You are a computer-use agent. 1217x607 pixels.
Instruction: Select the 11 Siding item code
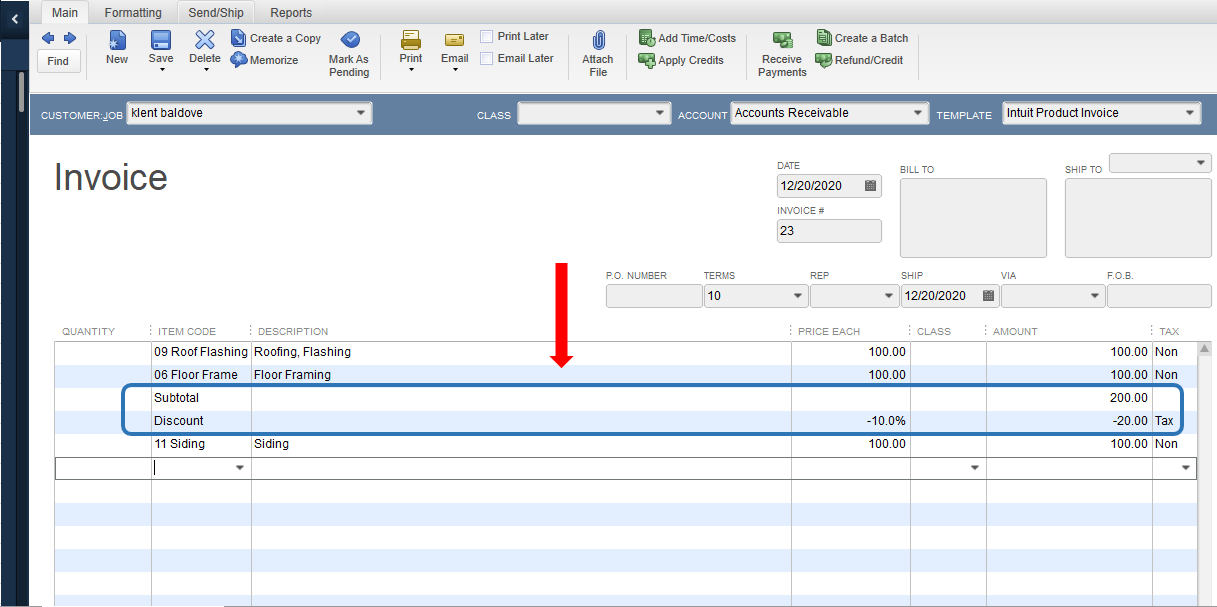coord(201,444)
